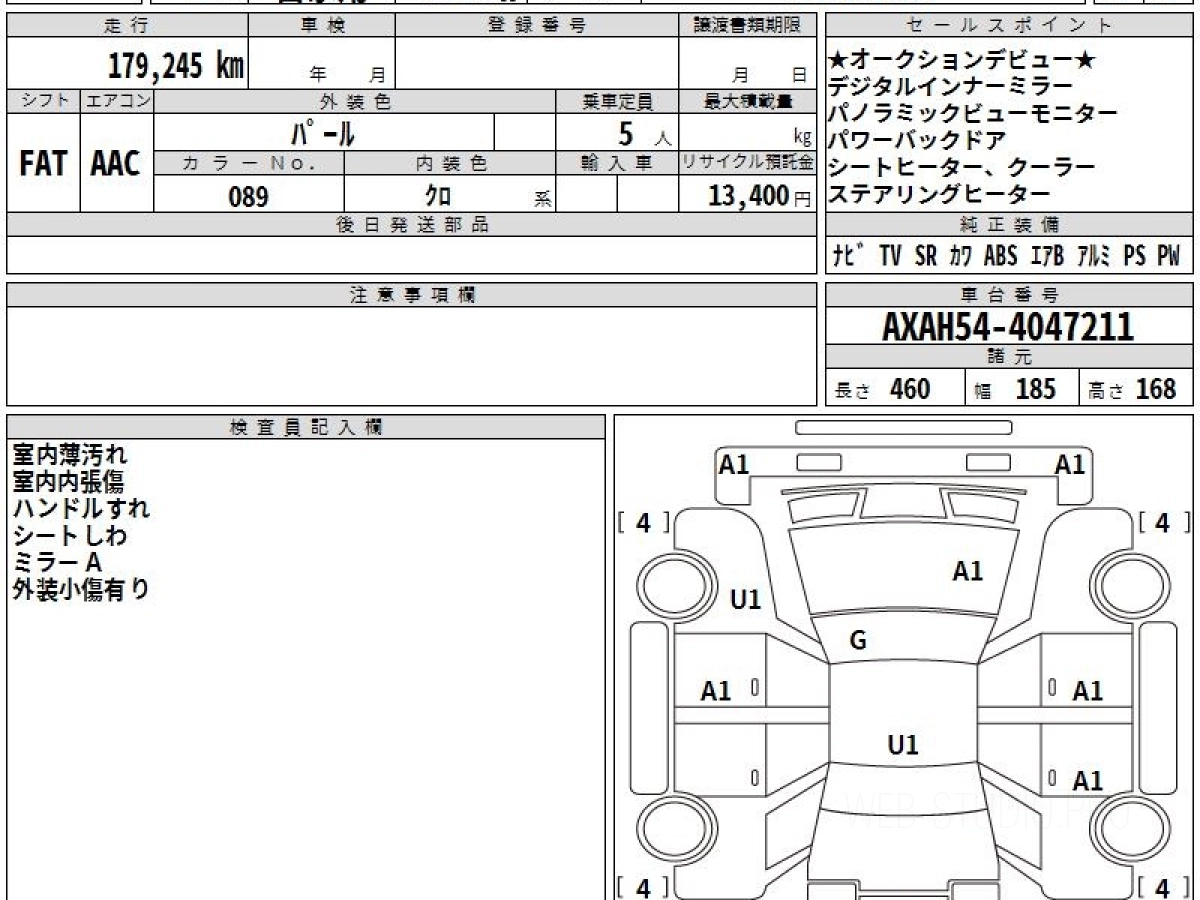Screen dimensions: 1200x900
Task: Click inspector note 外装小傷有り
Action: pyautogui.click(x=81, y=589)
